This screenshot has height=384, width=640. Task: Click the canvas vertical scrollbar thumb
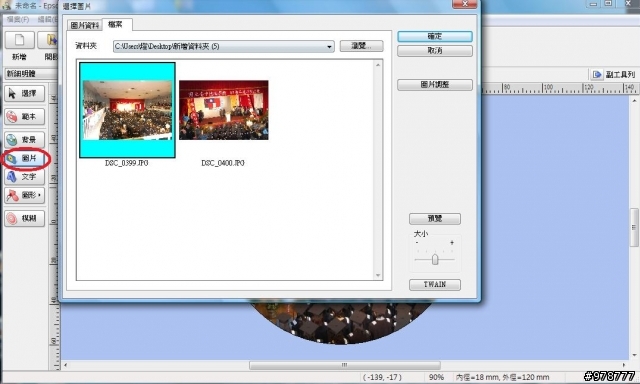pos(634,227)
